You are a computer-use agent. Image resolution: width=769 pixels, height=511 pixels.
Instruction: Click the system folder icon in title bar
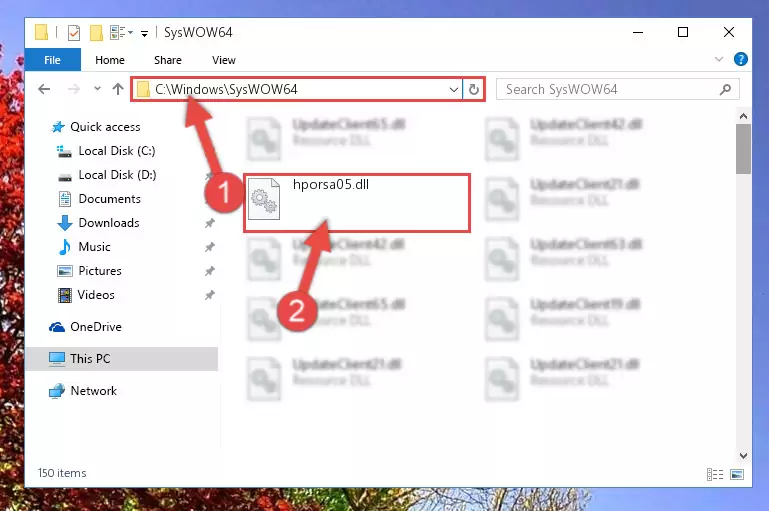click(42, 32)
